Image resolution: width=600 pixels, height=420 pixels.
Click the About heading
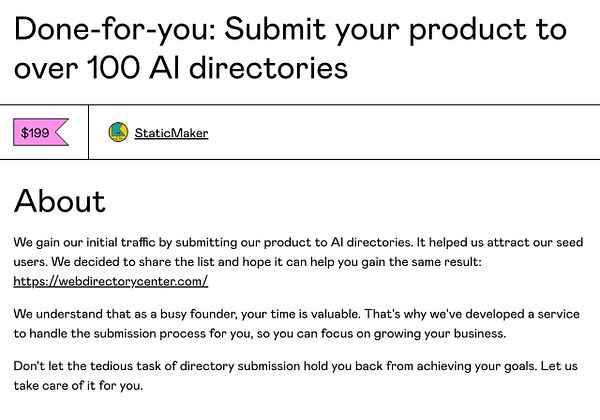tap(59, 201)
